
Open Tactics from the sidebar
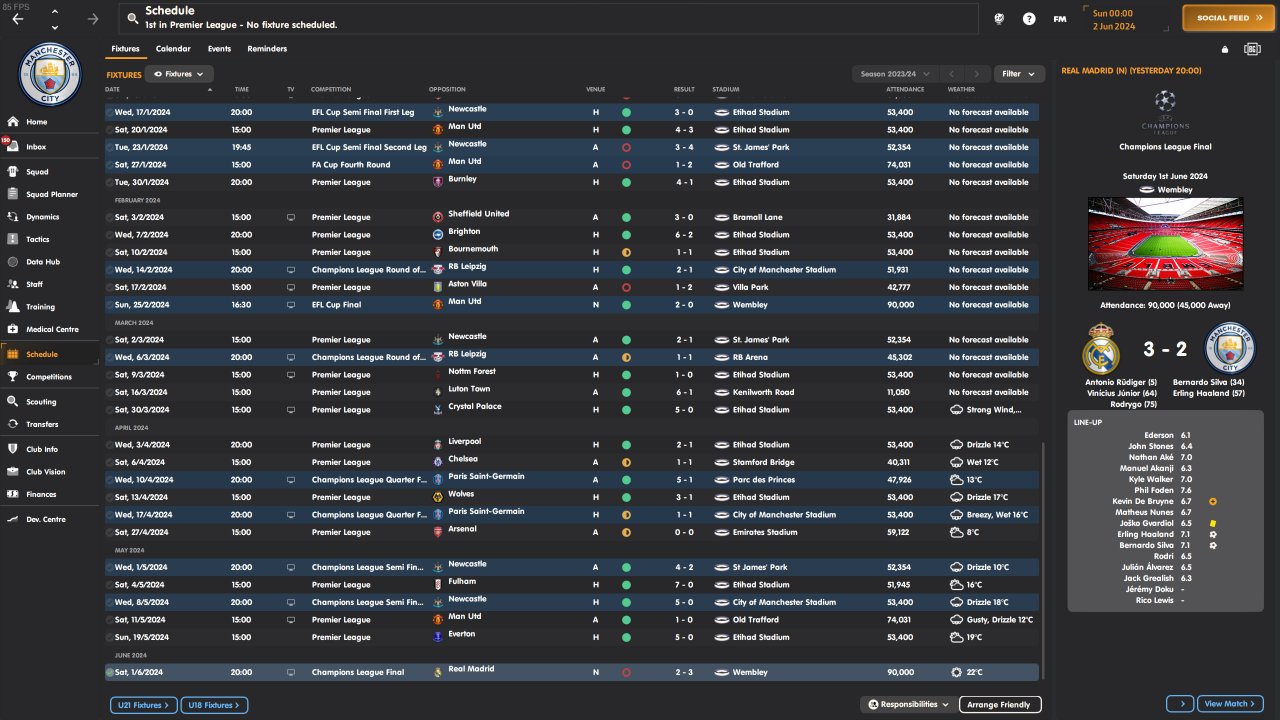[x=38, y=239]
